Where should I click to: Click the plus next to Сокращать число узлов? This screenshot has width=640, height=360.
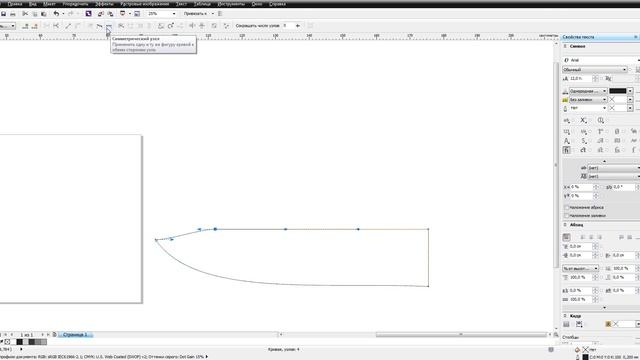click(298, 26)
